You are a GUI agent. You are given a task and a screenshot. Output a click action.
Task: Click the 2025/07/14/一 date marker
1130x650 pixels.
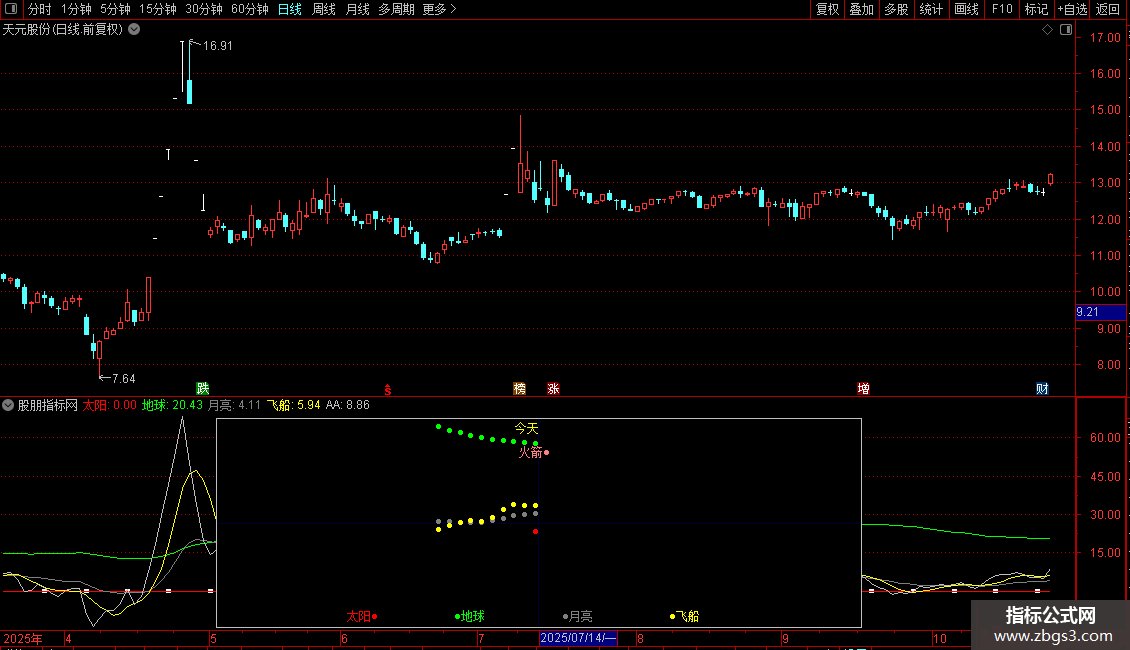(578, 638)
